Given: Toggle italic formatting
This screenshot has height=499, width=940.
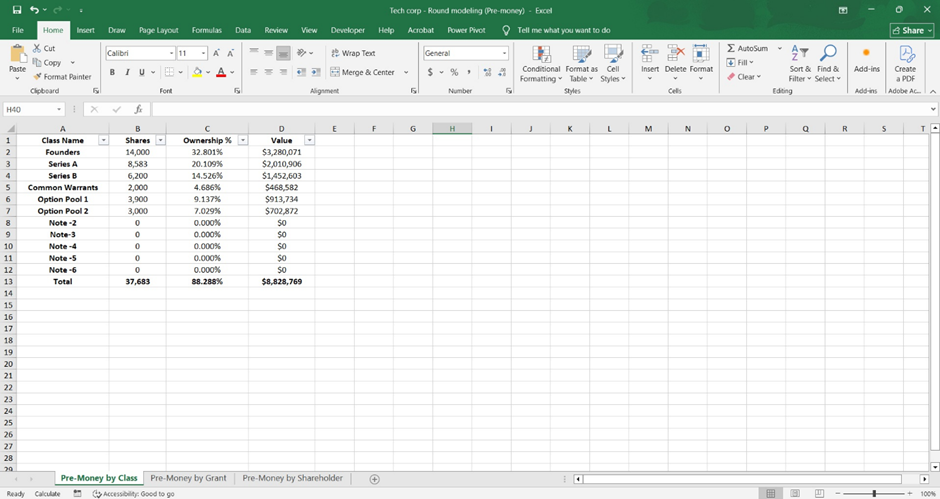Looking at the screenshot, I should coord(127,72).
